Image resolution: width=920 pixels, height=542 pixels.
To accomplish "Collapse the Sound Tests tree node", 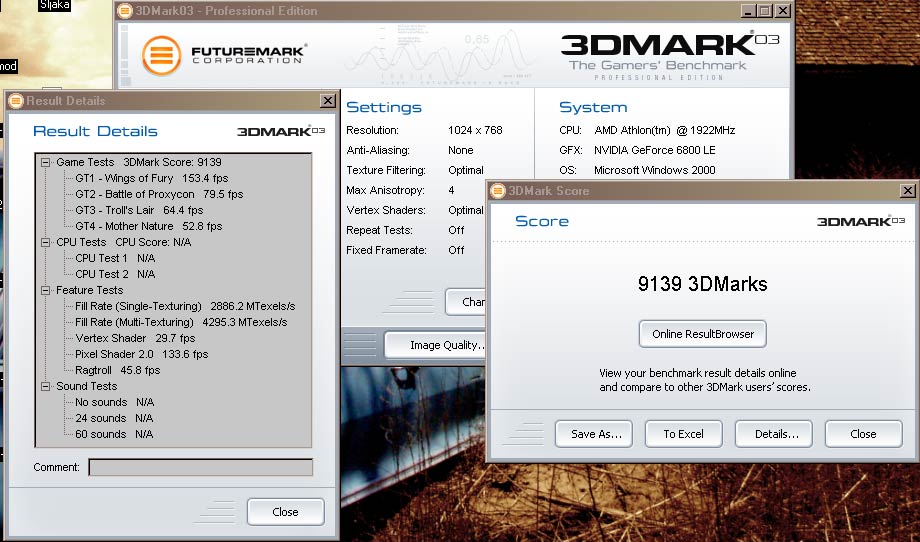I will click(46, 386).
